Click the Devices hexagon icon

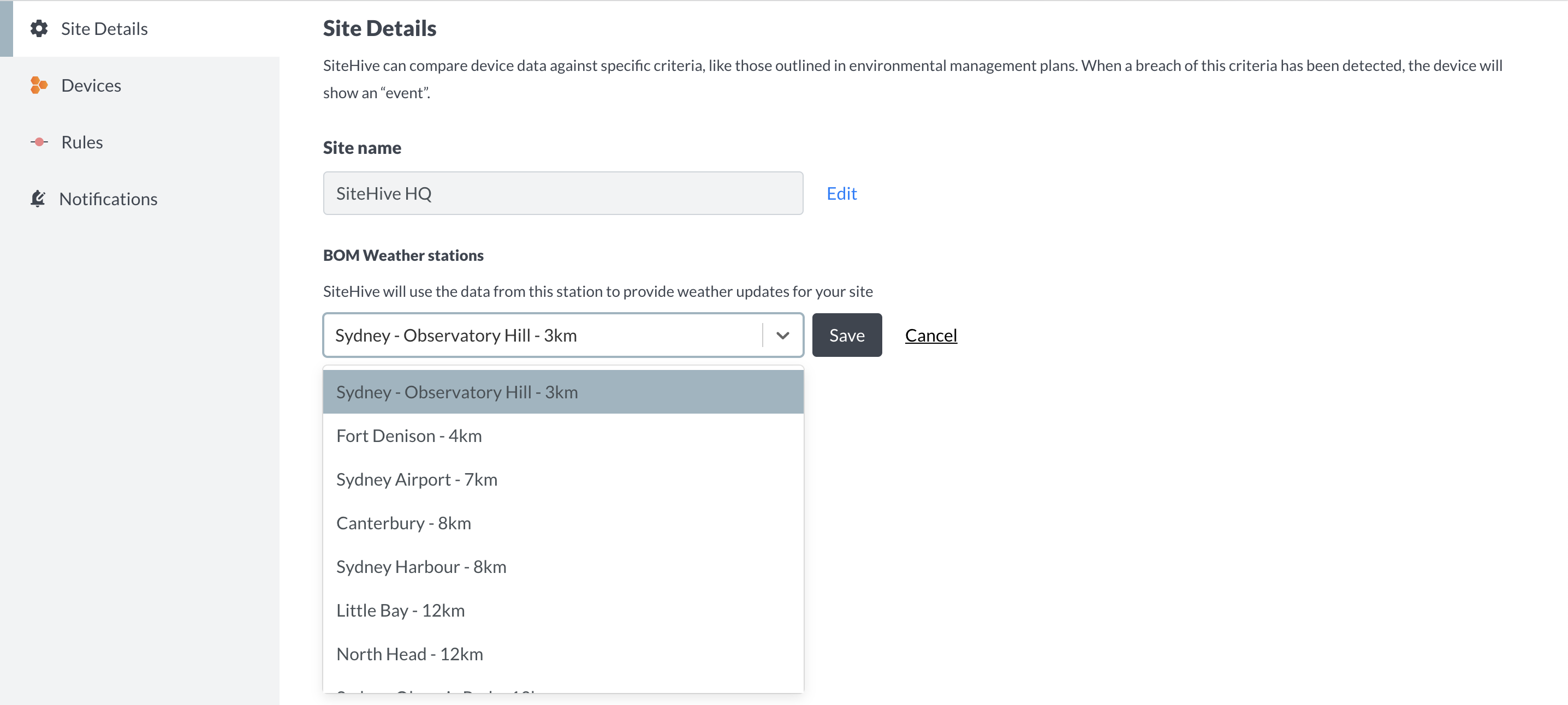pyautogui.click(x=39, y=85)
